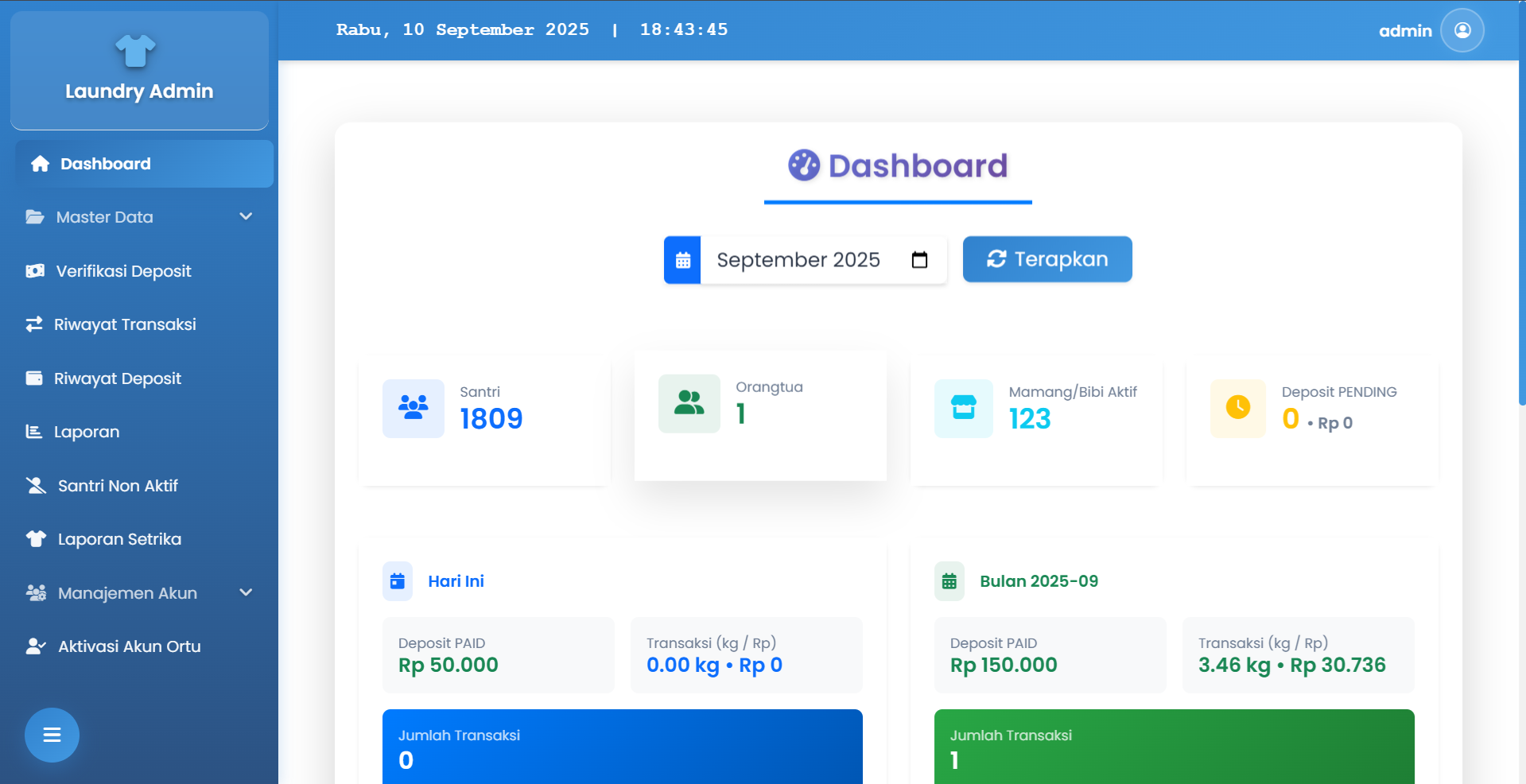Click the blue Jumlah Transaksi card
This screenshot has height=784, width=1526.
pyautogui.click(x=622, y=747)
